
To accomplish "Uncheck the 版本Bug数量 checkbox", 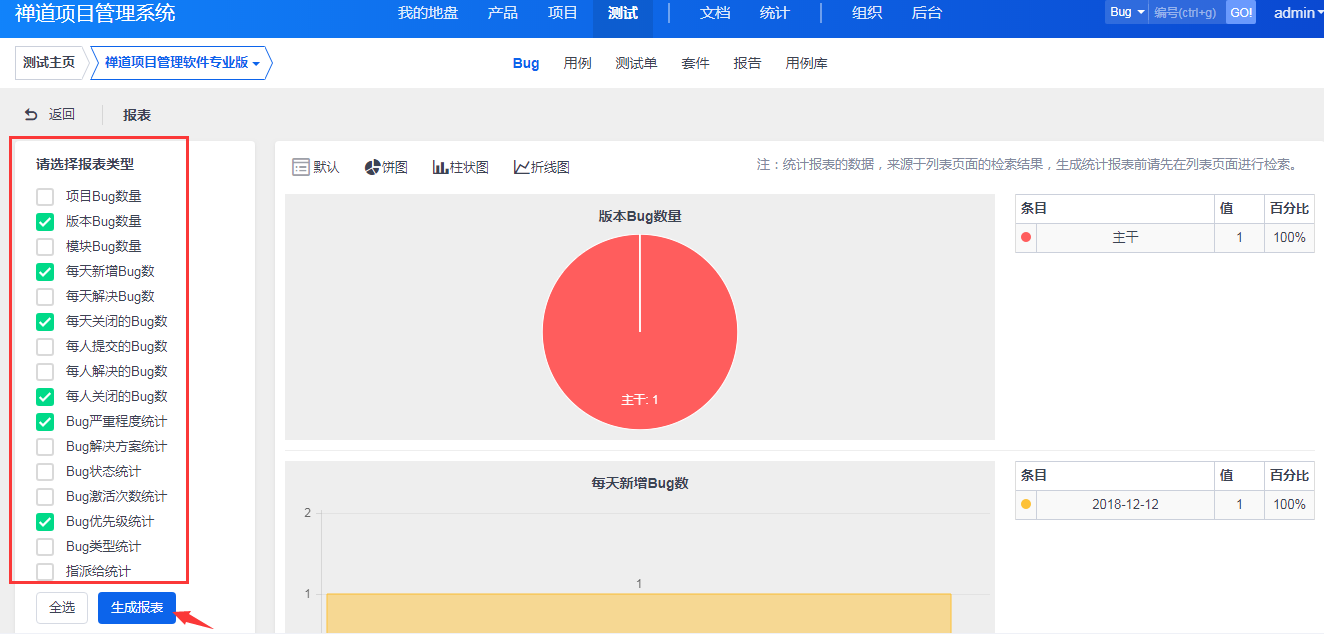I will [x=45, y=222].
